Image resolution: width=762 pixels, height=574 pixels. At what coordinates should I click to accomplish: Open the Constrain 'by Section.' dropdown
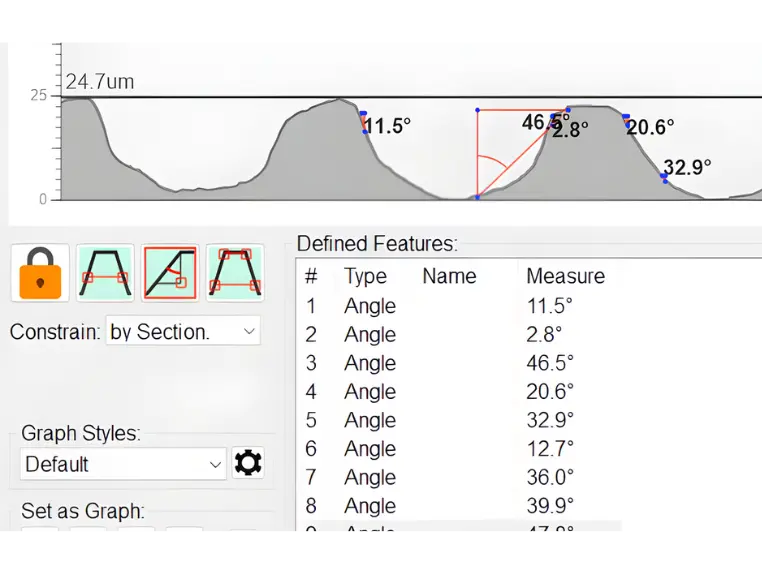coord(182,332)
